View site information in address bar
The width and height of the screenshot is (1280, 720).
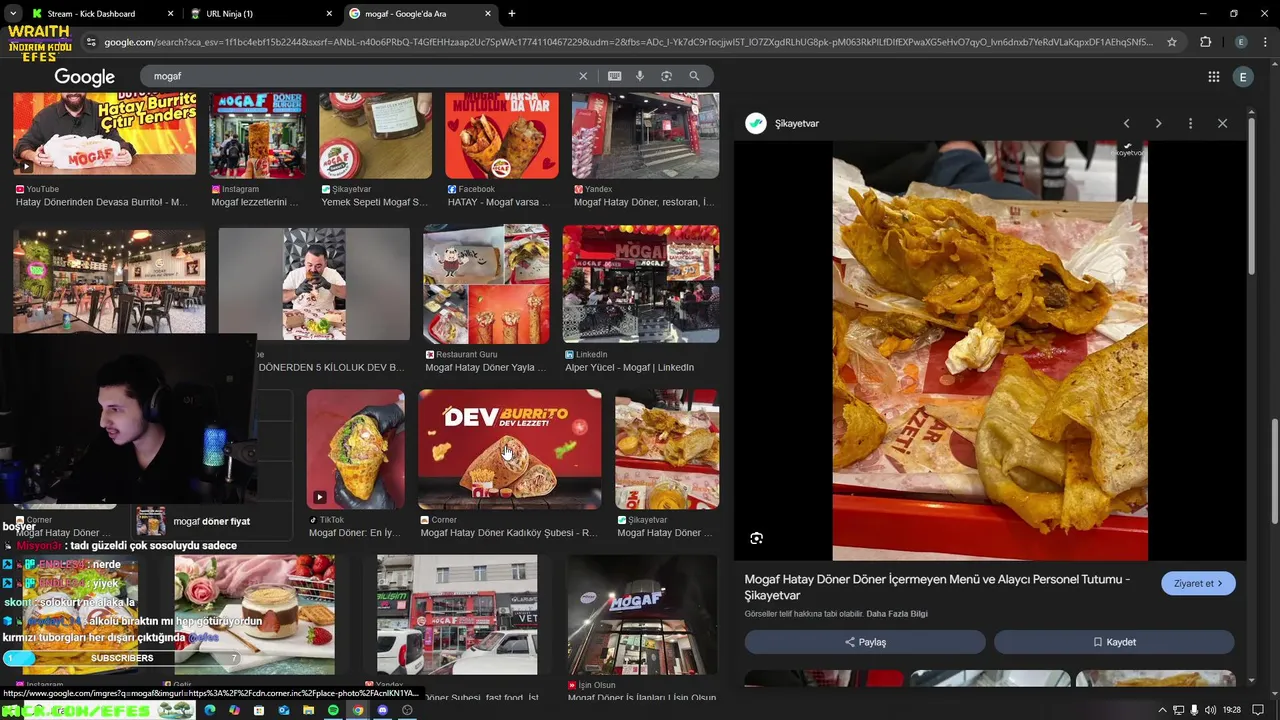91,42
